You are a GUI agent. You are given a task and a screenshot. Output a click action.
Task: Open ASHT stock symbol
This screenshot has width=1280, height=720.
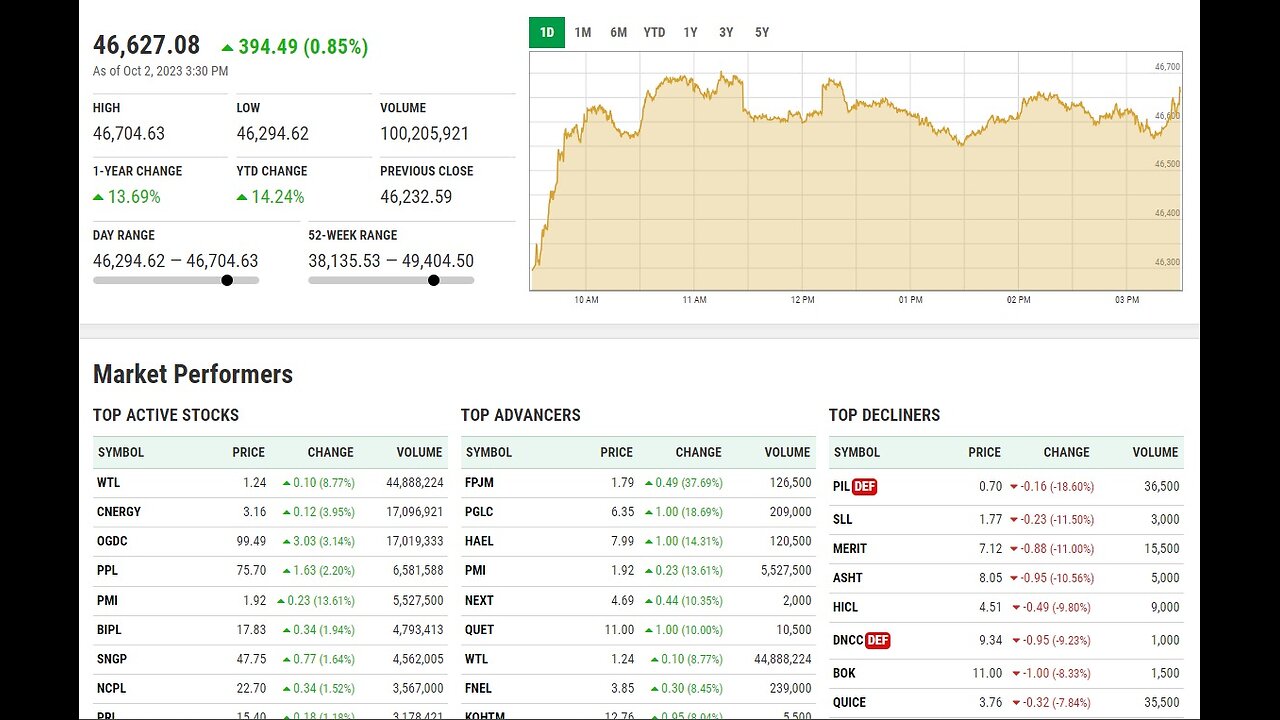848,577
